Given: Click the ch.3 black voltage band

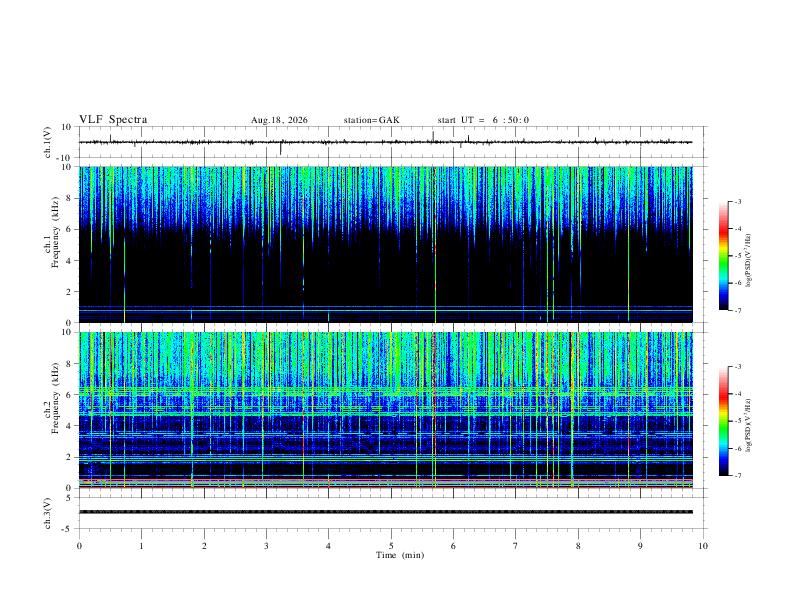Looking at the screenshot, I should [x=385, y=512].
